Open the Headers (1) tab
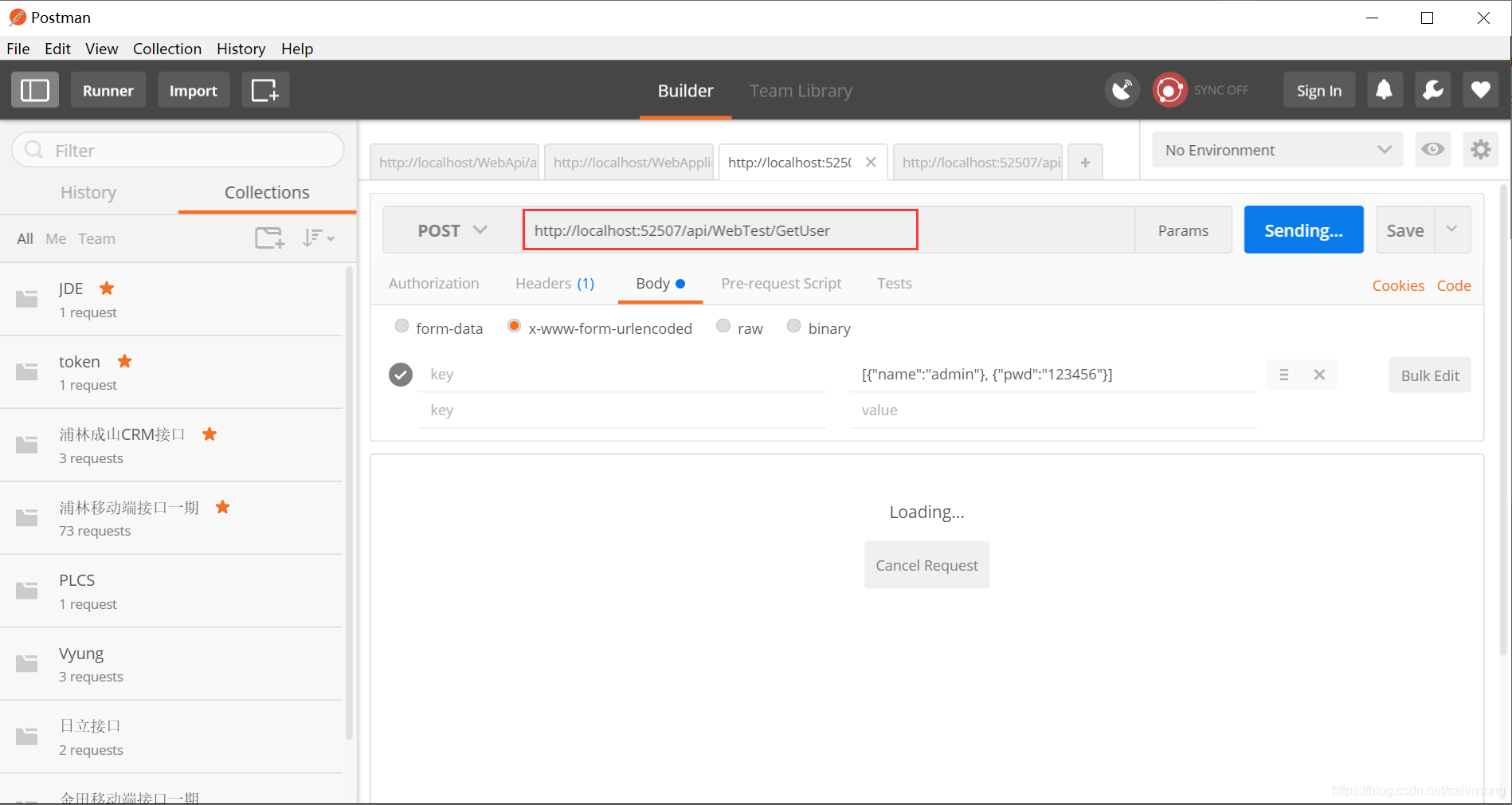 555,284
